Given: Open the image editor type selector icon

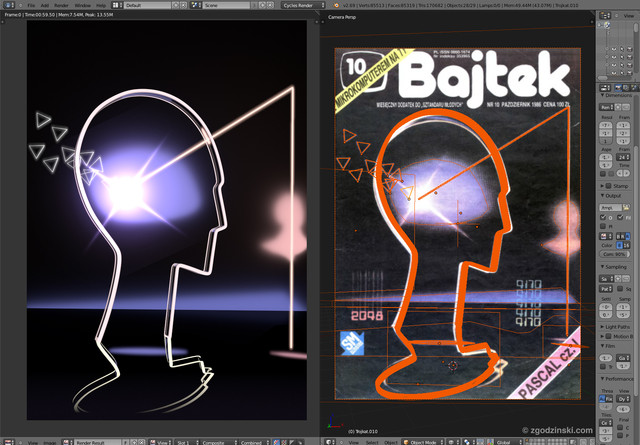Looking at the screenshot, I should tap(9, 442).
